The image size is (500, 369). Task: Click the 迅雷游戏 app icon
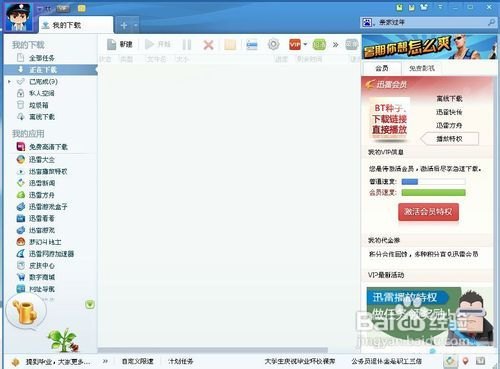pyautogui.click(x=21, y=230)
